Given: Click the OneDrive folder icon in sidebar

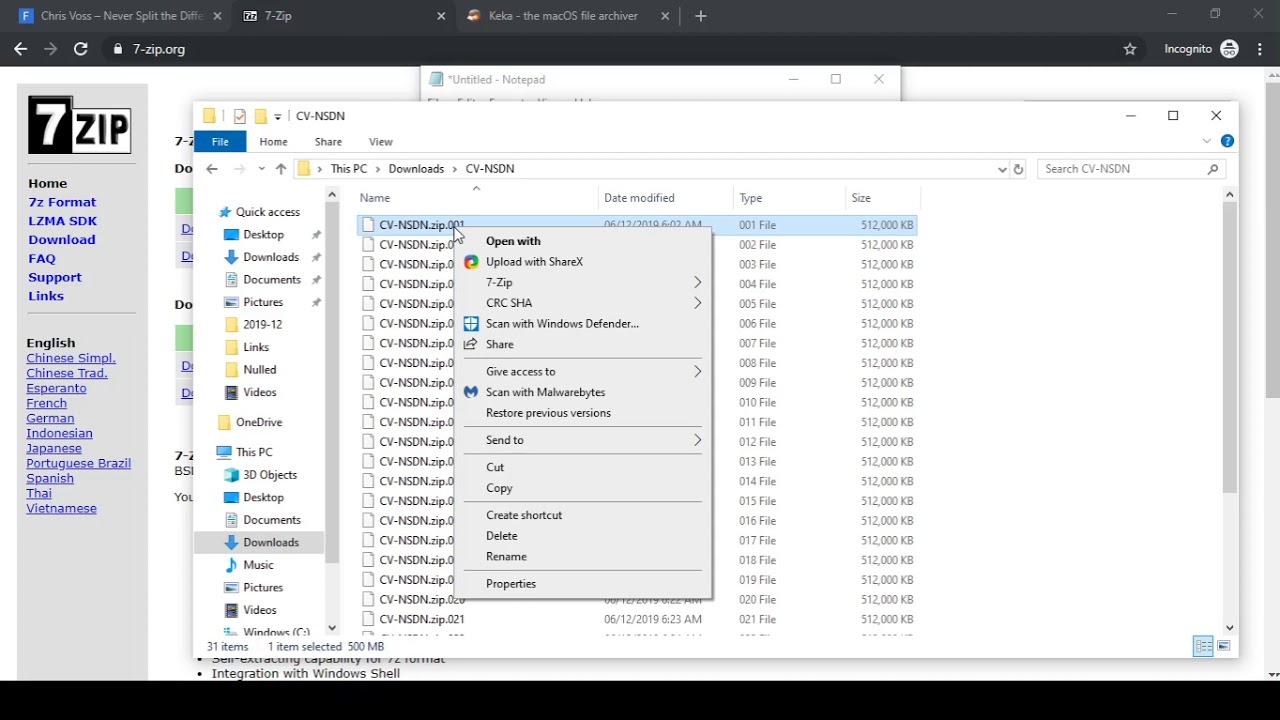Looking at the screenshot, I should click(225, 422).
